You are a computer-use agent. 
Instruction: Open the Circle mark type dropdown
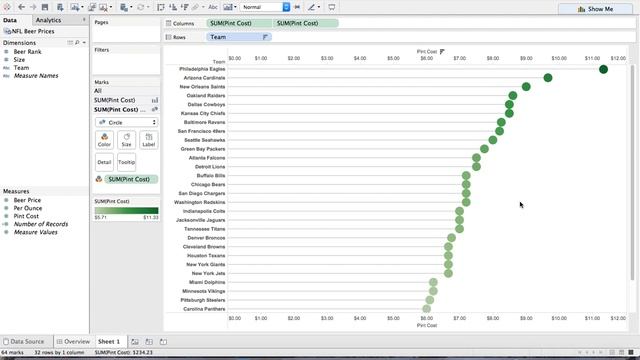tap(127, 122)
